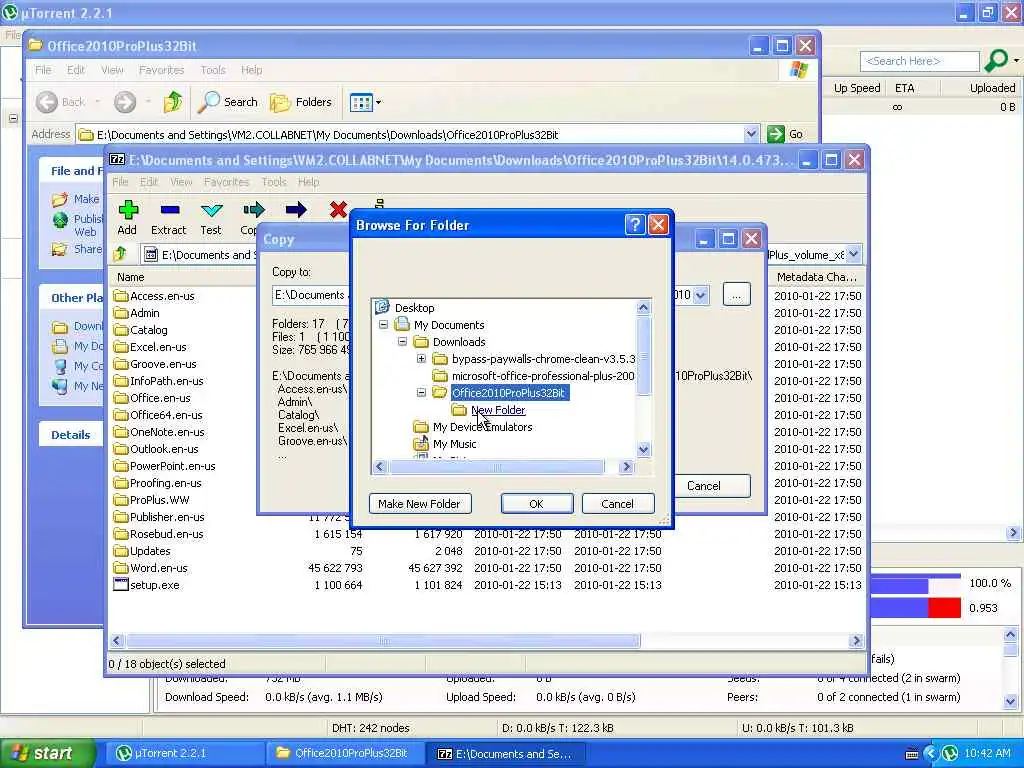The height and width of the screenshot is (768, 1024).
Task: Click the red Delete X icon in 7-Zip
Action: (x=338, y=210)
